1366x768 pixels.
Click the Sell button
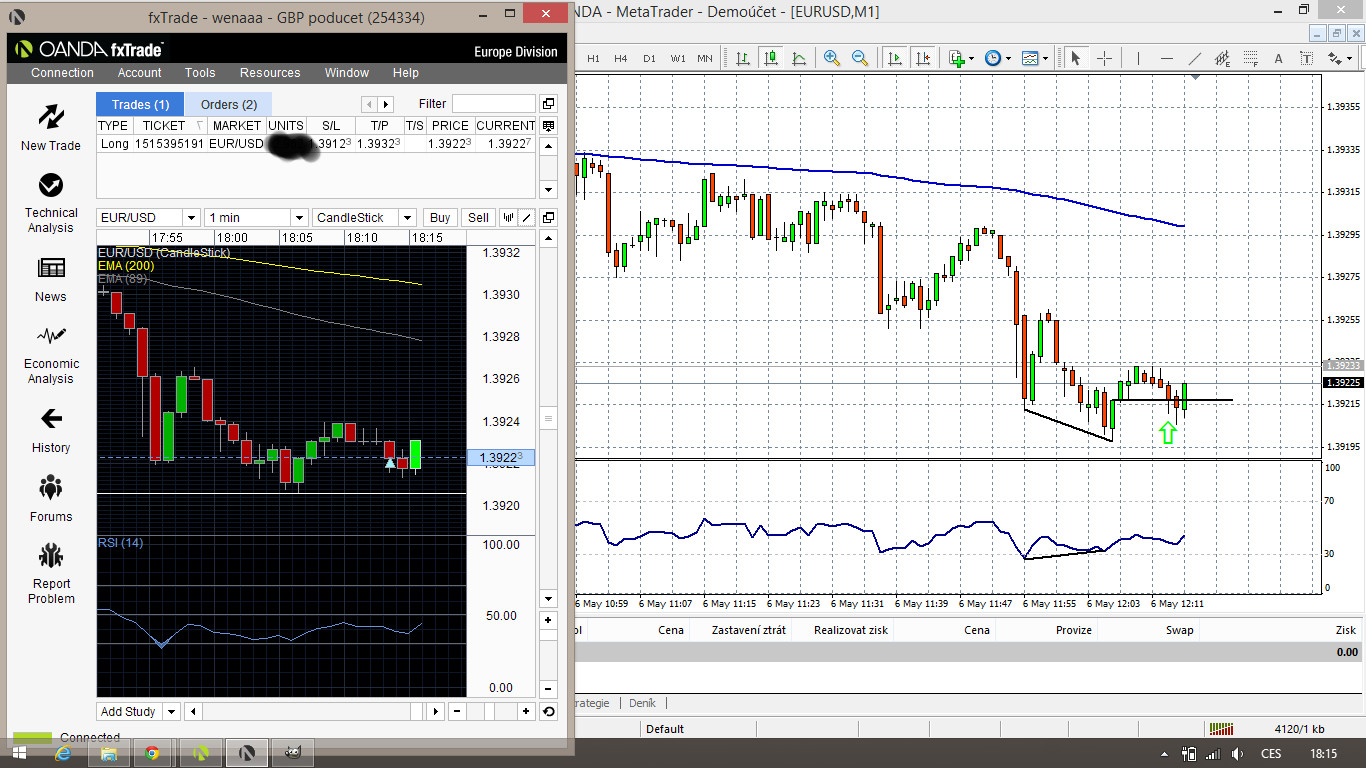pos(479,217)
